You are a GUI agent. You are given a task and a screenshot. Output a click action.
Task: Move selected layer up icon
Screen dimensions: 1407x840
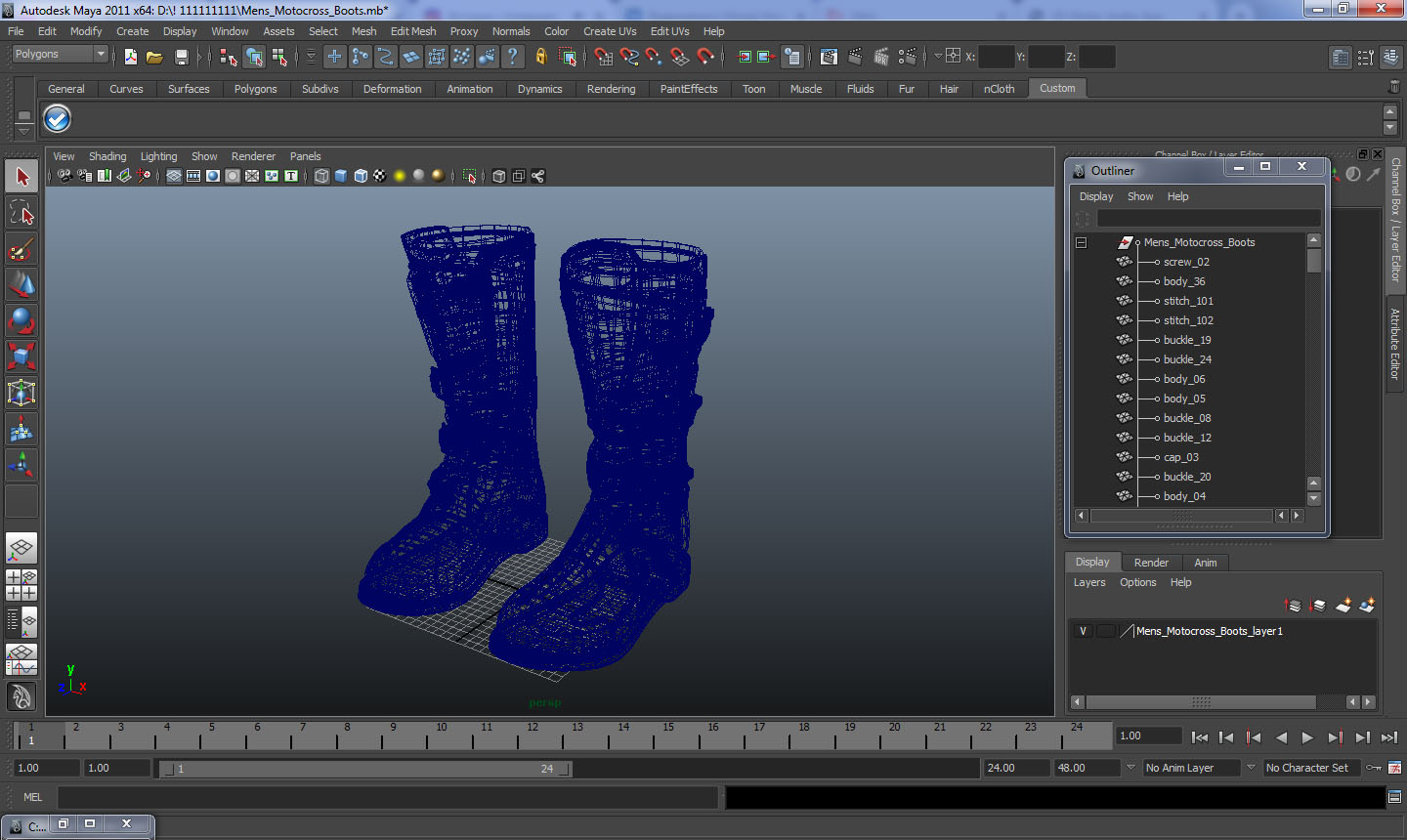coord(1293,606)
